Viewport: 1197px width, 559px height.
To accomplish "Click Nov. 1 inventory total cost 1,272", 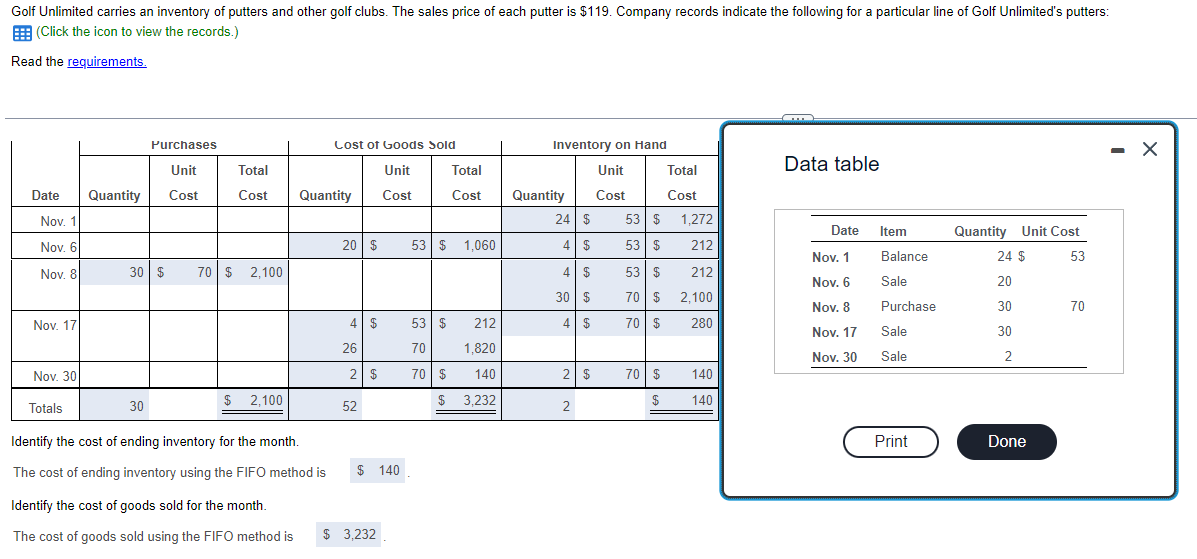I will pos(683,220).
